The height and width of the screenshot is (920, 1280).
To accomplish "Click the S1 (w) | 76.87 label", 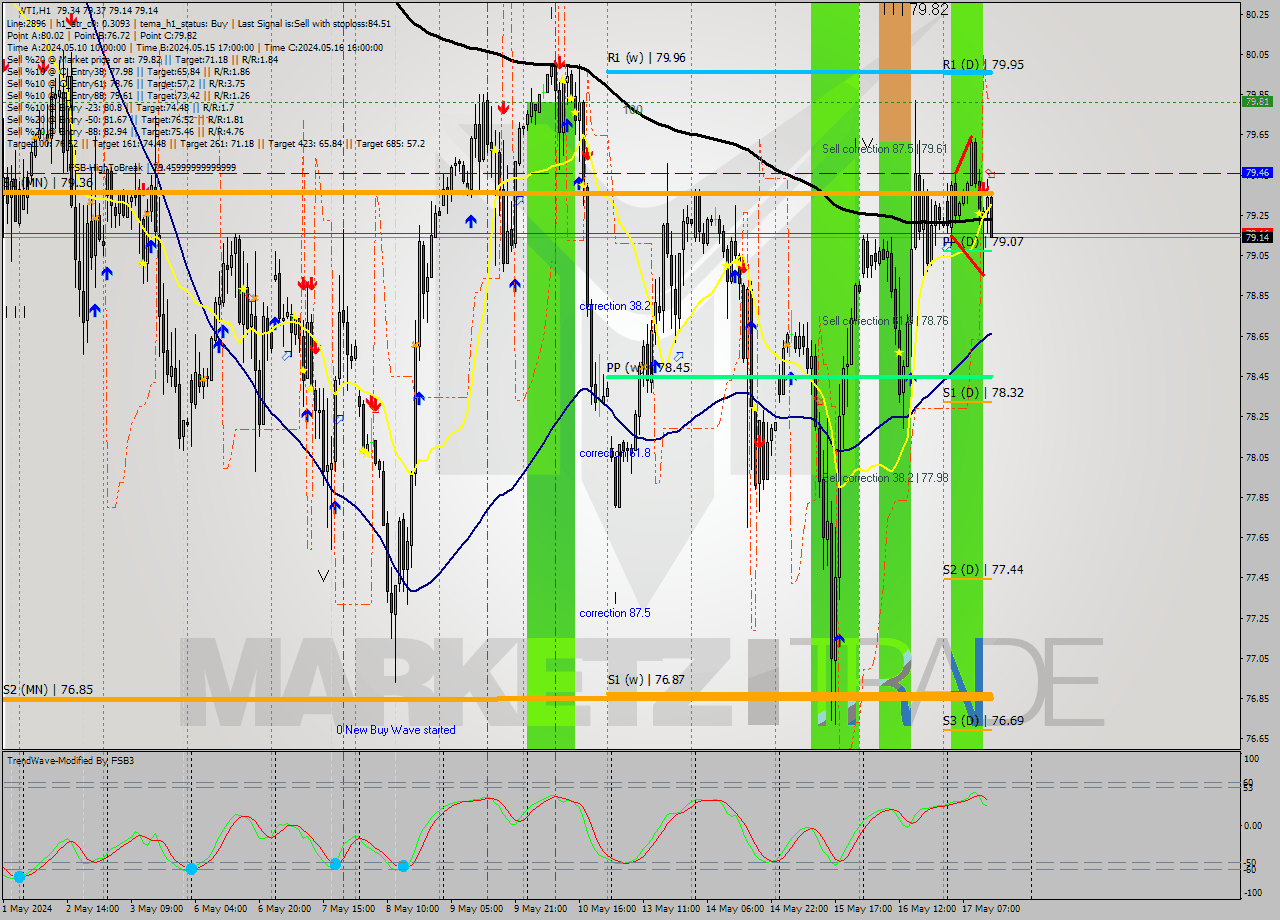I will click(x=645, y=680).
